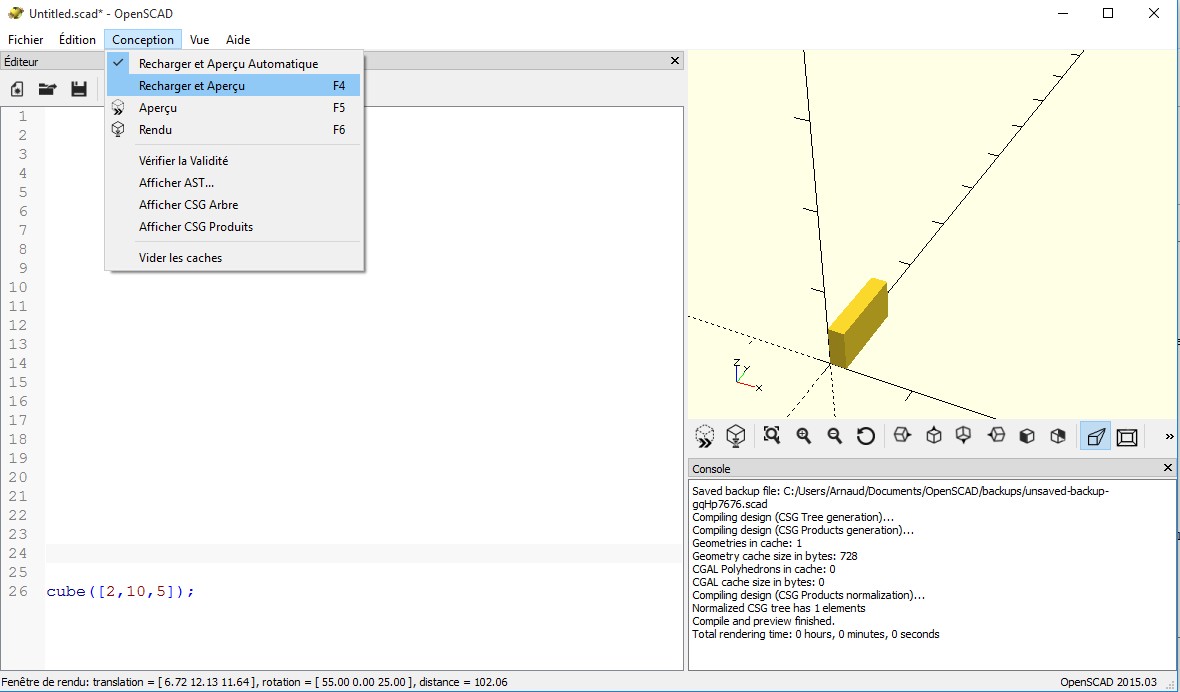Choose Afficher CSG Produits
The width and height of the screenshot is (1180, 692).
[235, 226]
